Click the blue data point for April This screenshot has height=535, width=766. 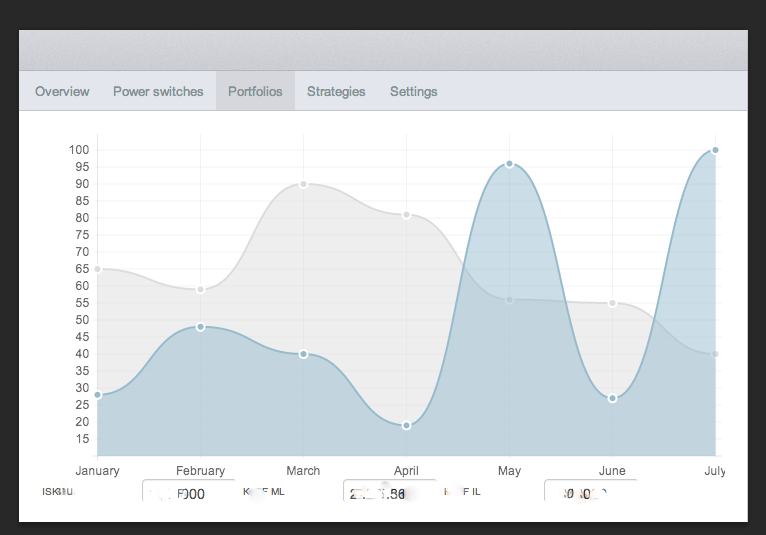406,426
